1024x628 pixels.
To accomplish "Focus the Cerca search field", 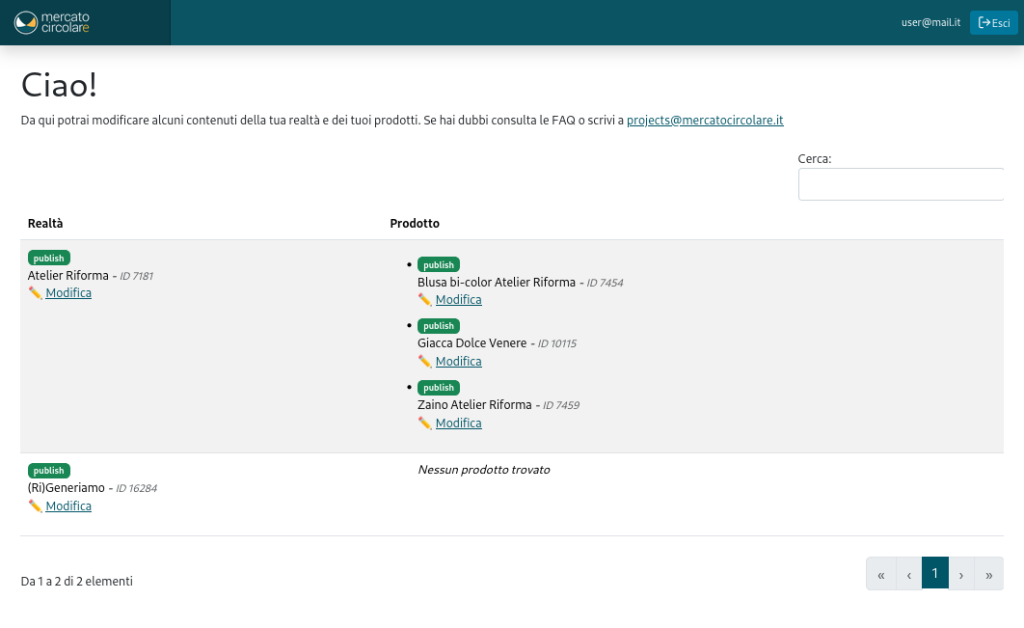I will click(901, 184).
